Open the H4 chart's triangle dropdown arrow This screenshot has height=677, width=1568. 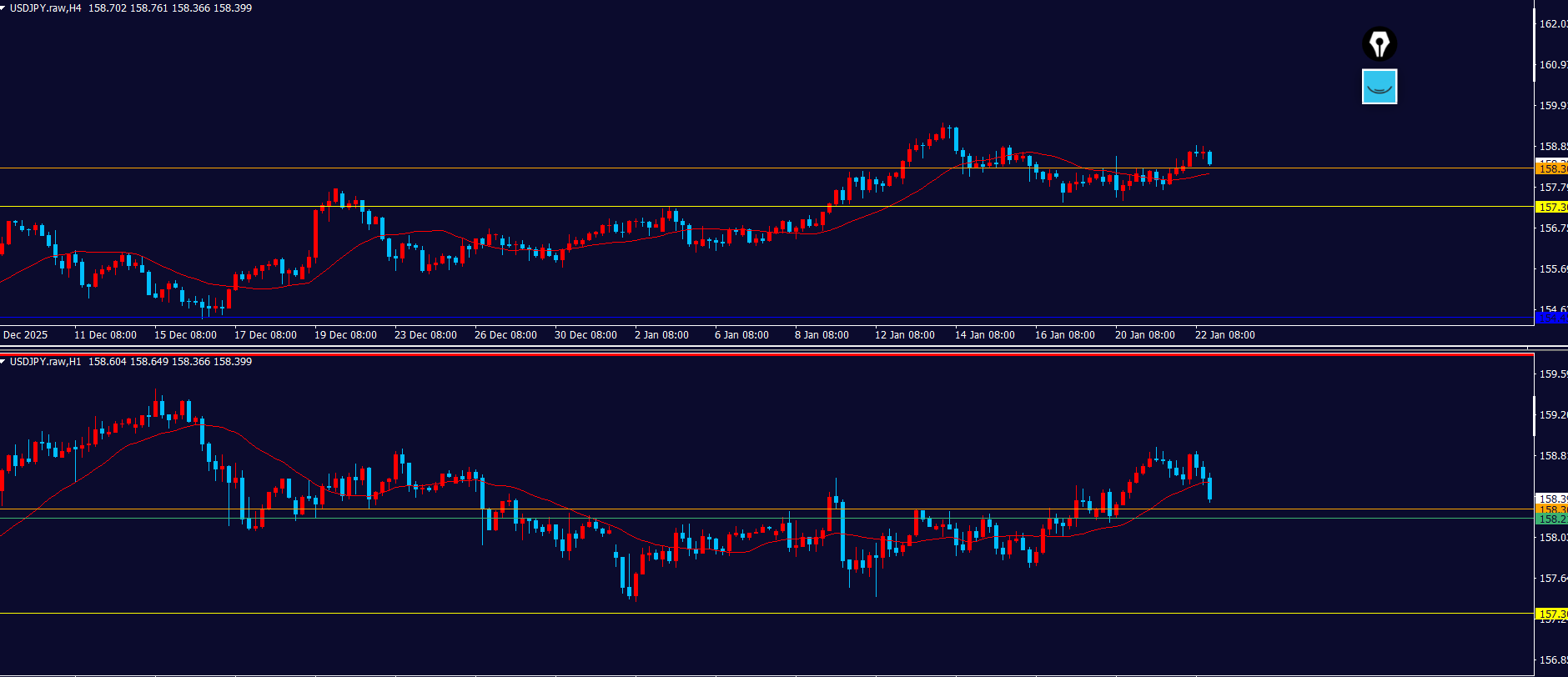pyautogui.click(x=3, y=8)
